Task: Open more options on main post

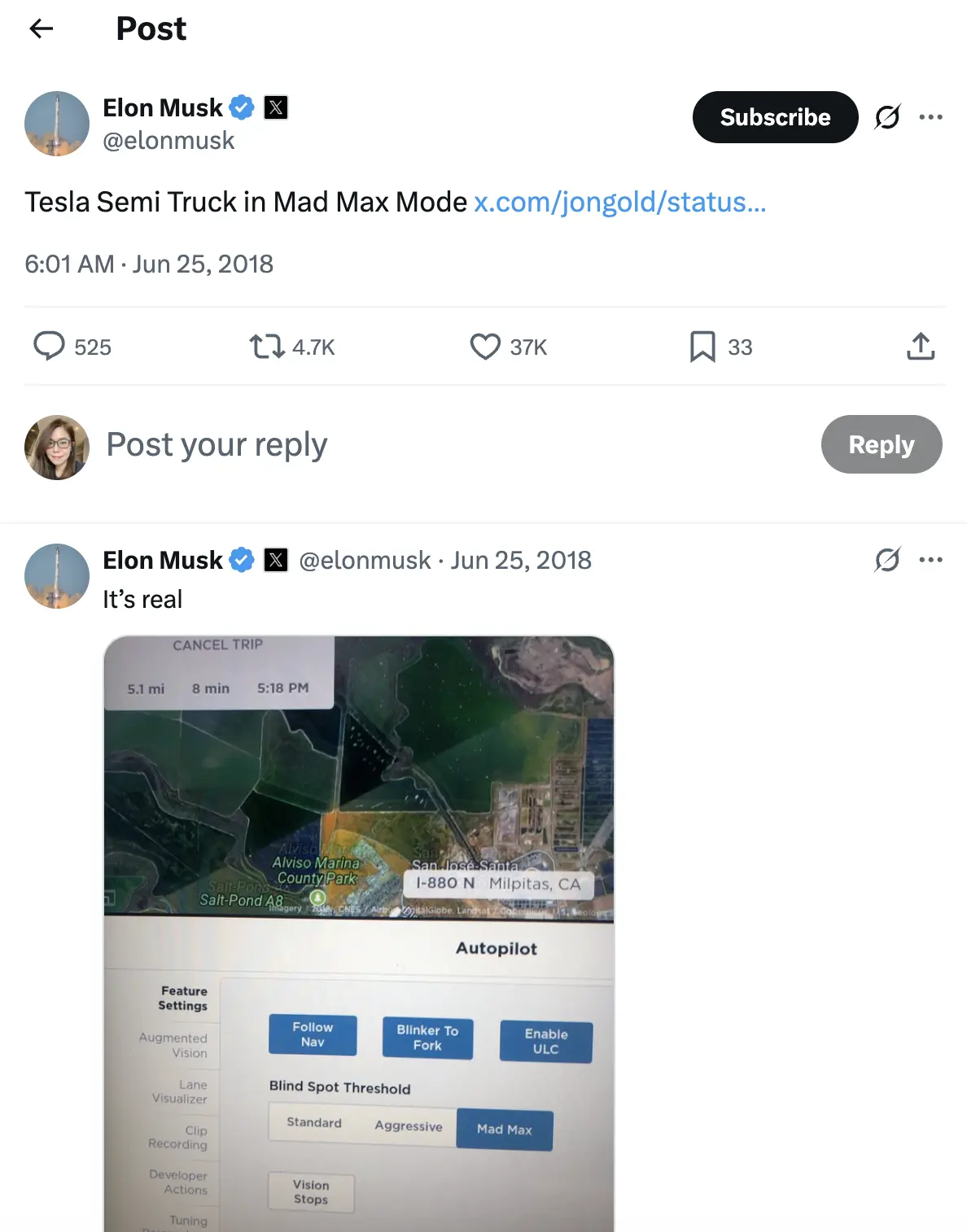Action: coord(930,117)
